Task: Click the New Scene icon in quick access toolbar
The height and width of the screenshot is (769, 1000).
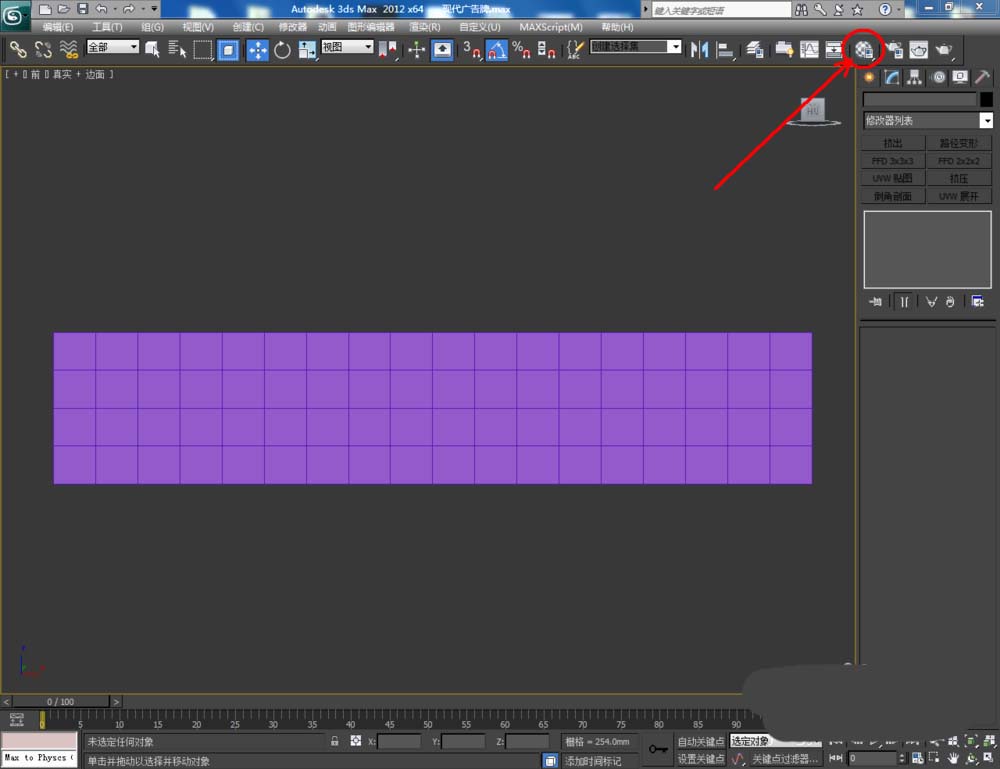Action: tap(45, 9)
